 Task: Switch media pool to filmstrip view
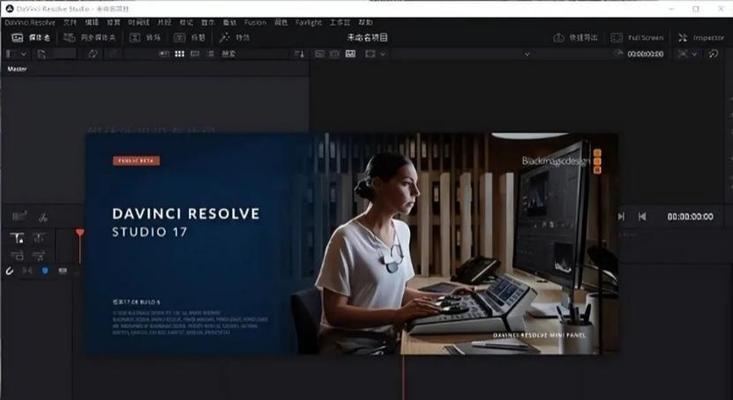point(195,54)
